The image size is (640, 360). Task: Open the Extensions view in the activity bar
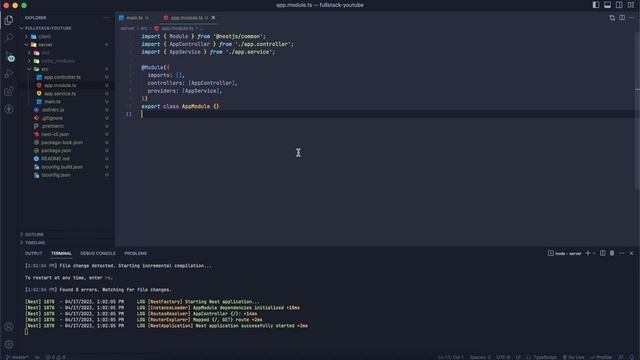click(x=9, y=91)
